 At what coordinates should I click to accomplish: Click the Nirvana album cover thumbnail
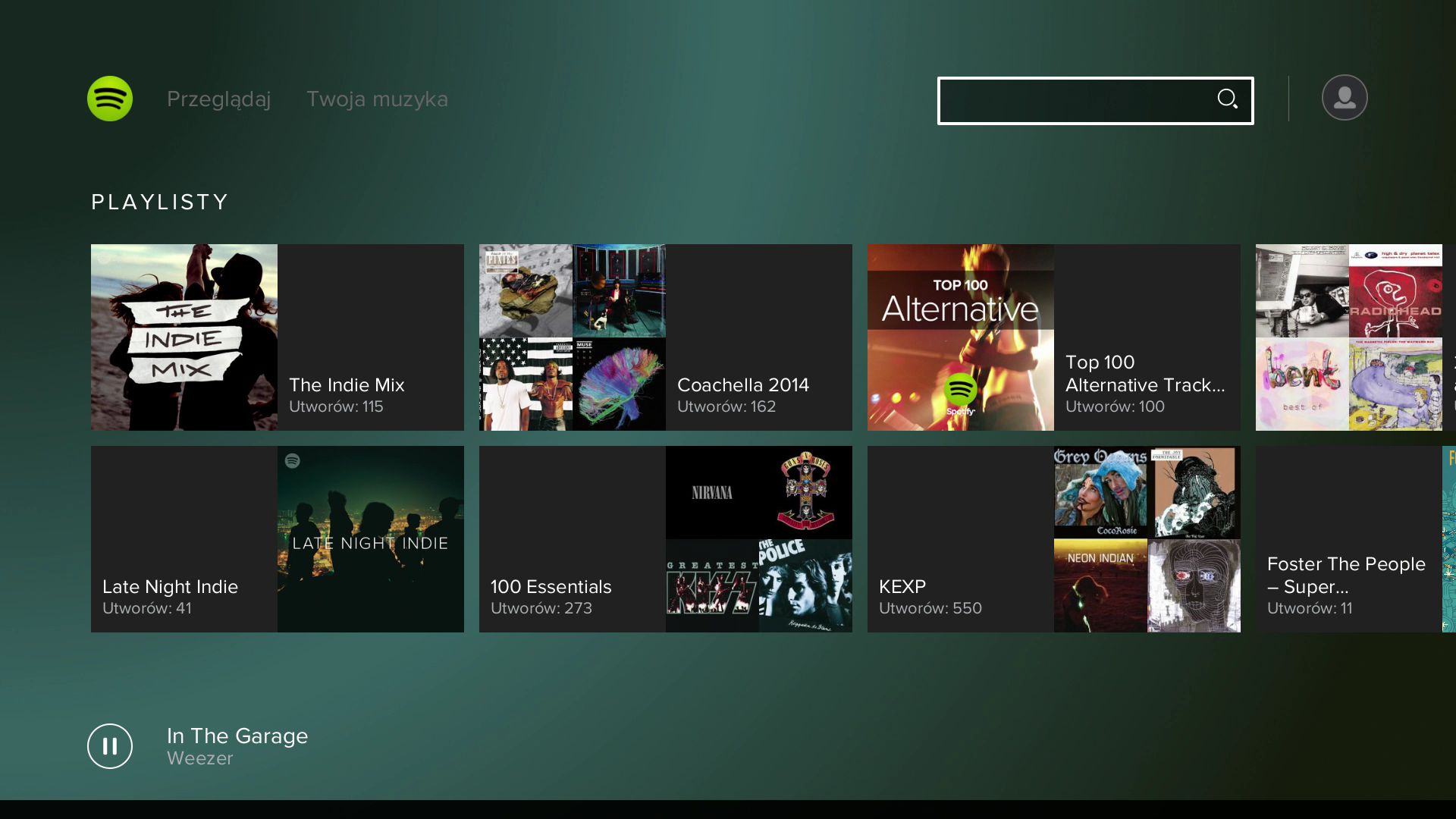[711, 493]
